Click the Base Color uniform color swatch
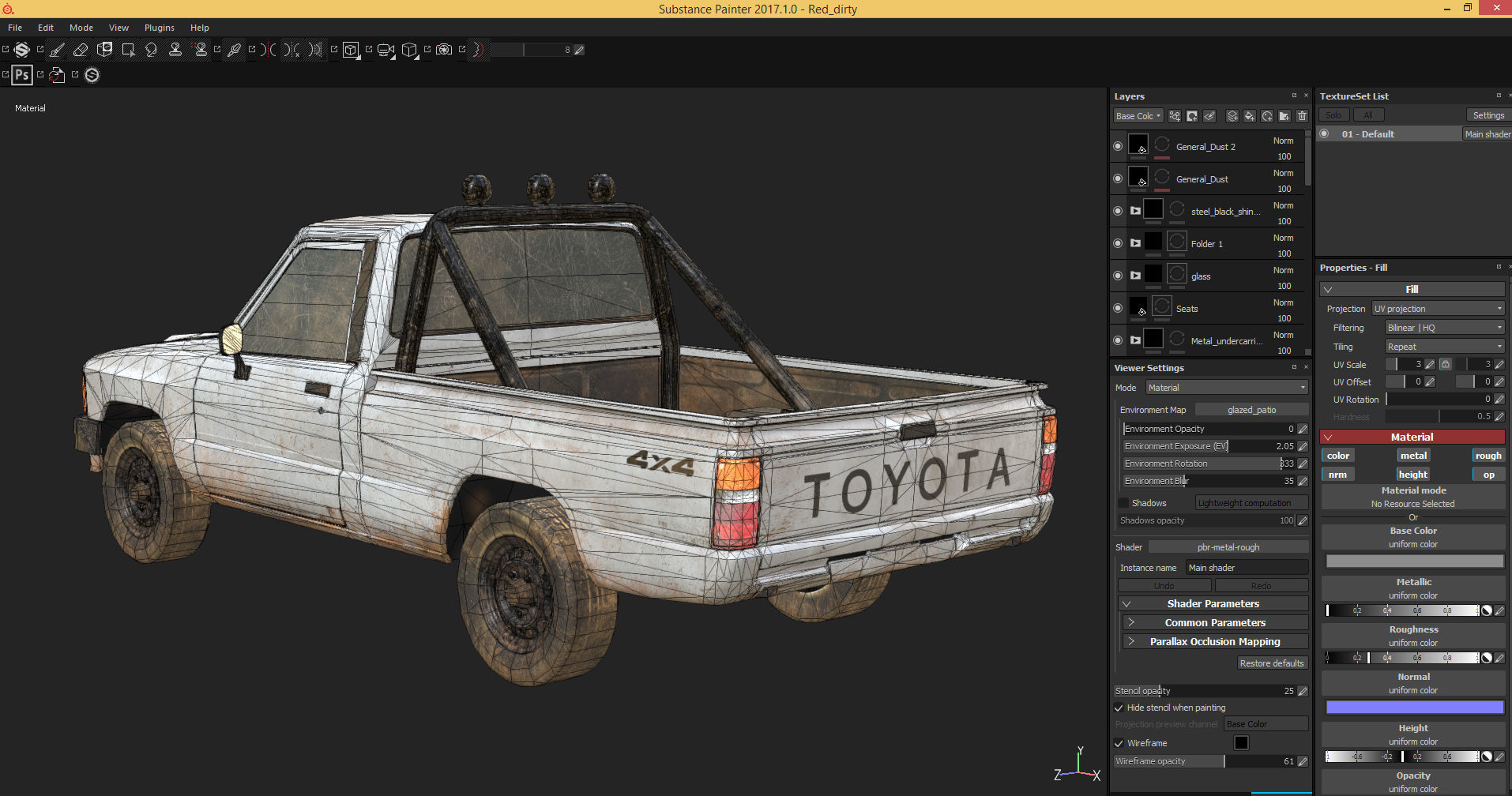Image resolution: width=1512 pixels, height=796 pixels. click(x=1414, y=561)
